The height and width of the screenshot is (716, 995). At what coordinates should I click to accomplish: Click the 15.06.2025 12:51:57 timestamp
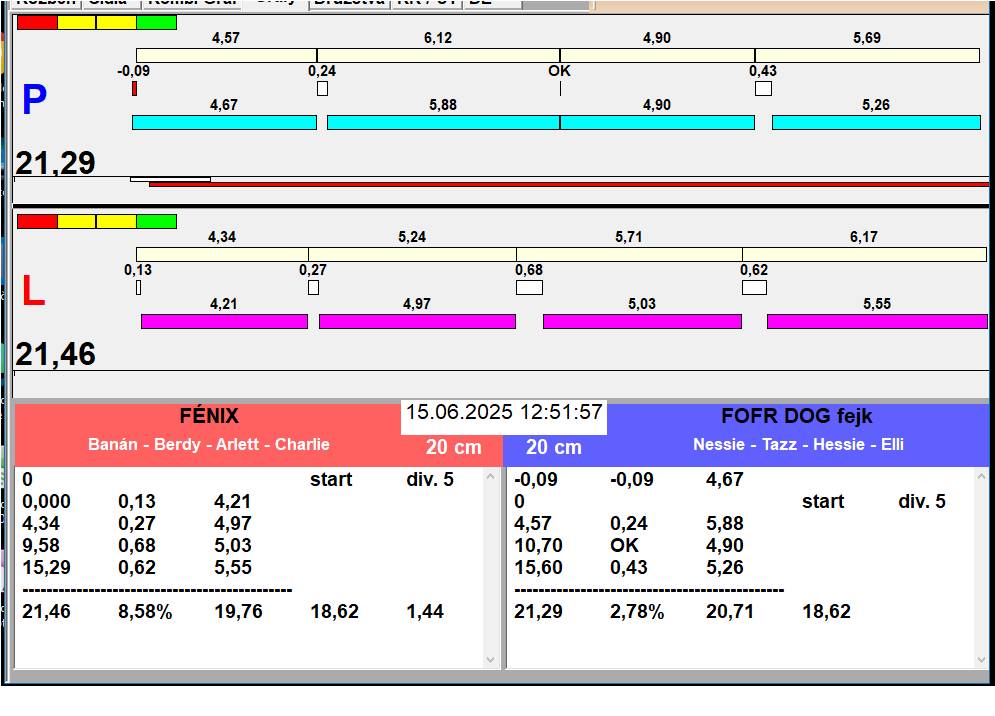(503, 413)
